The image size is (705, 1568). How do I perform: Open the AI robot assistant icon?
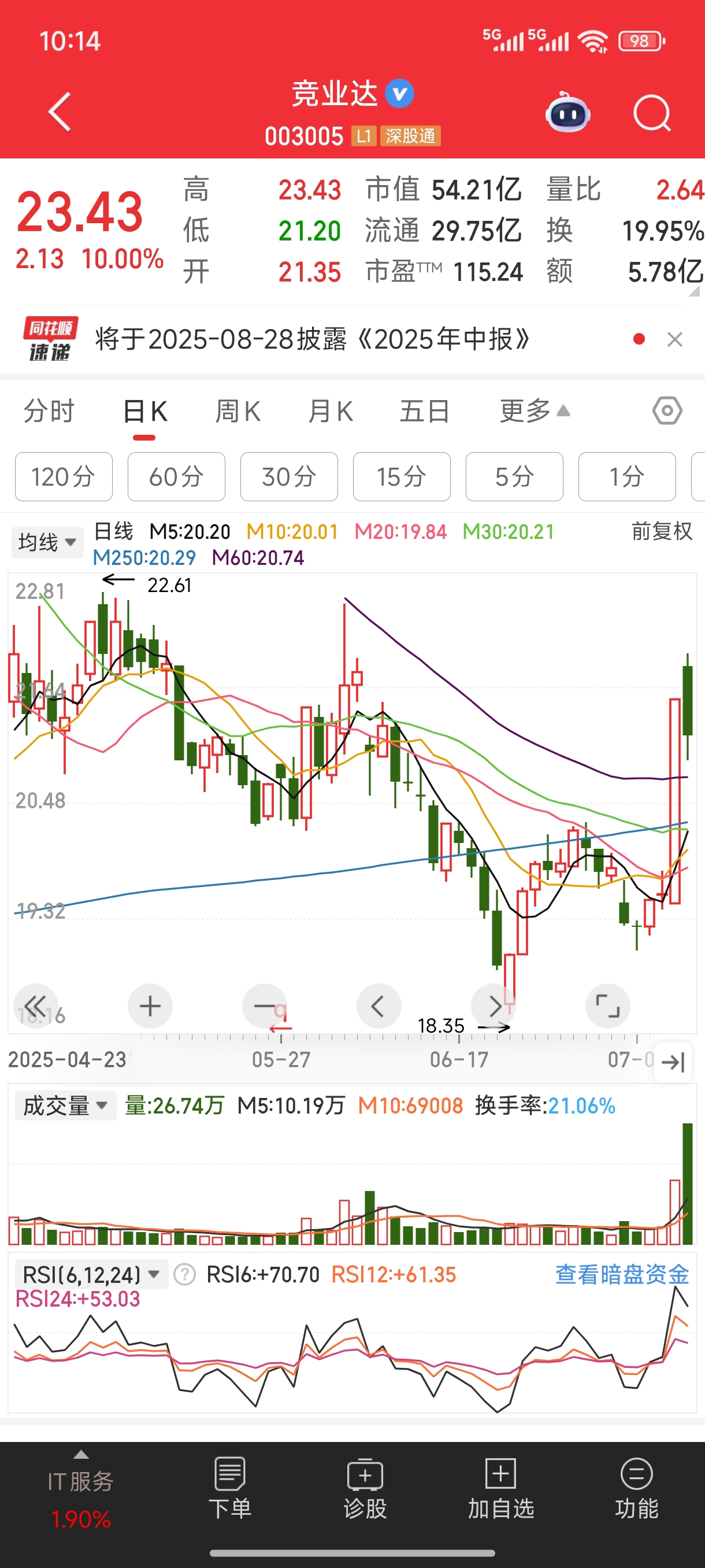567,113
